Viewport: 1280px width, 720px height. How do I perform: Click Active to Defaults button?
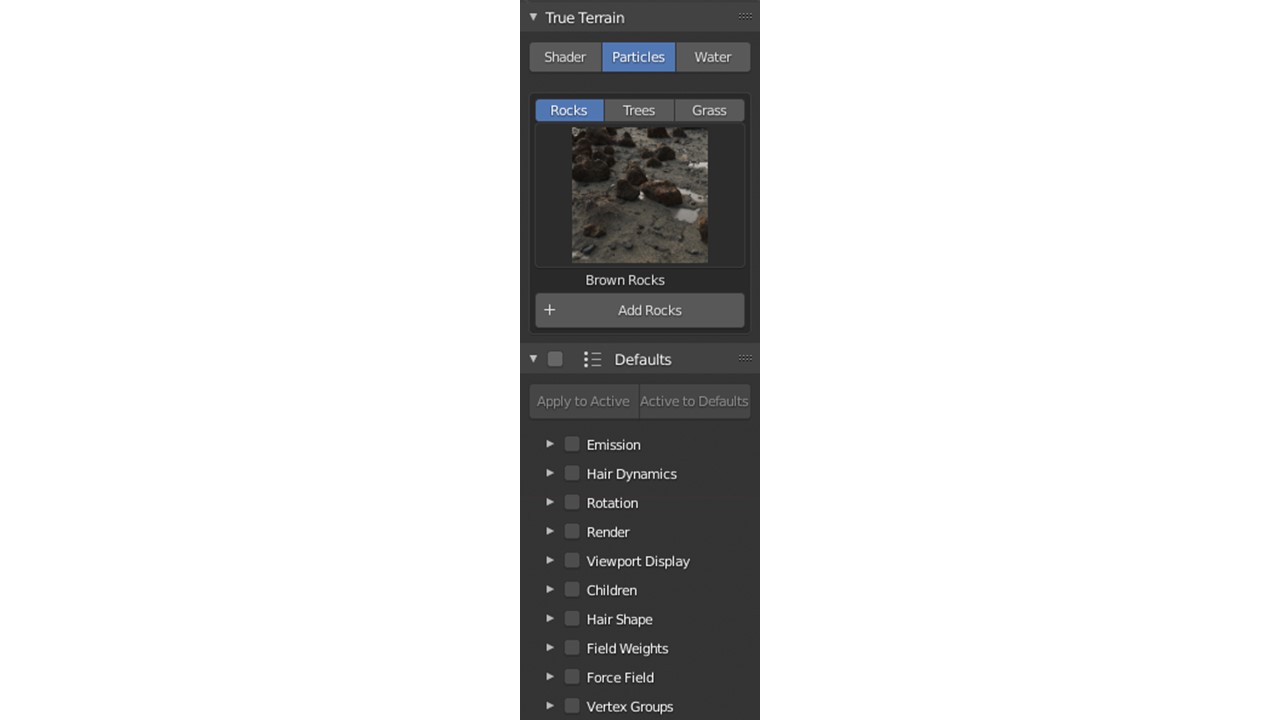coord(695,401)
